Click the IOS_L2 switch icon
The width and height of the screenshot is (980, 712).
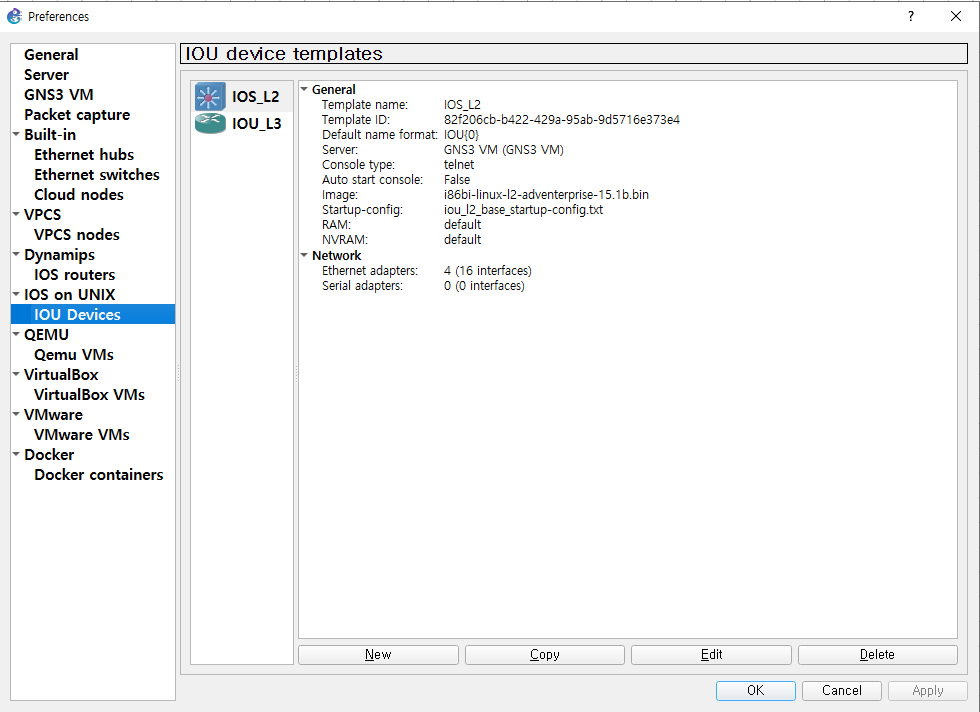[x=210, y=96]
